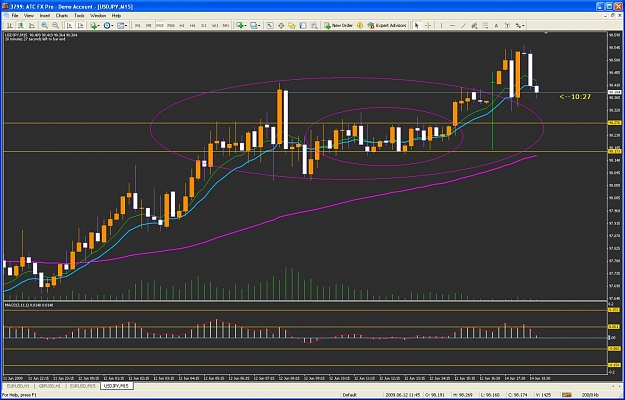Switch to H4 timeframe
The image size is (625, 400).
(x=193, y=25)
